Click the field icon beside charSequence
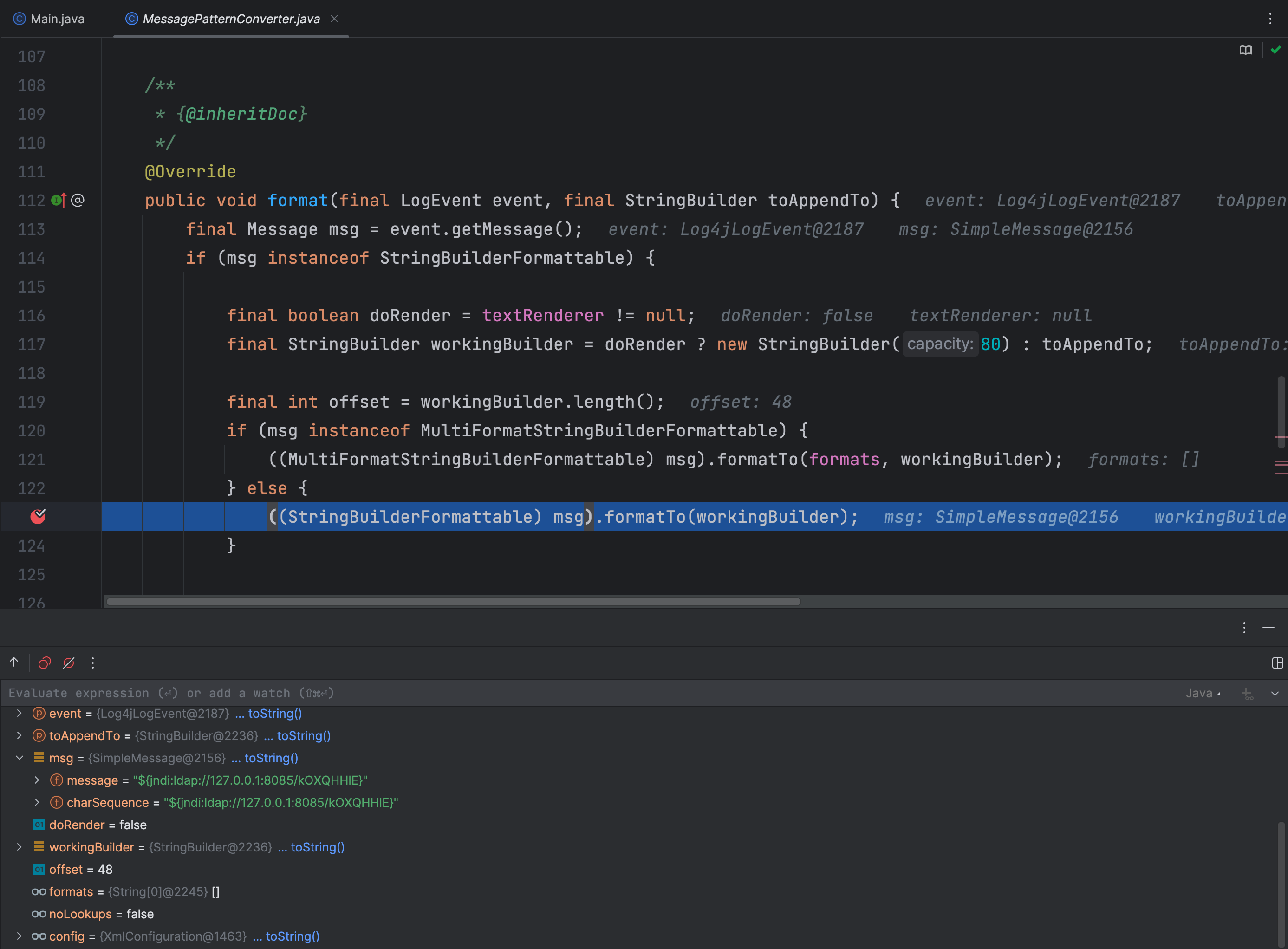Viewport: 1288px width, 949px height. point(56,802)
